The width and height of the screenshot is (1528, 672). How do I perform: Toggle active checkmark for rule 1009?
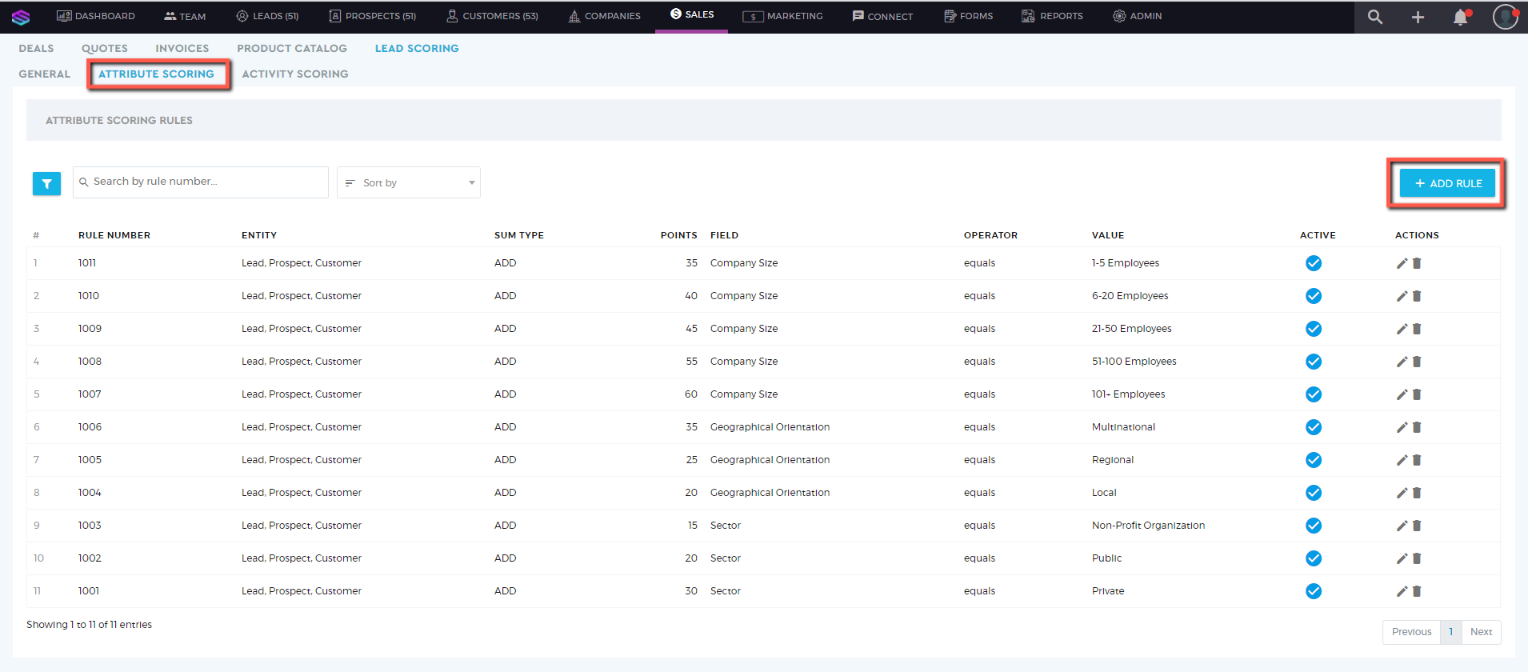(1314, 329)
